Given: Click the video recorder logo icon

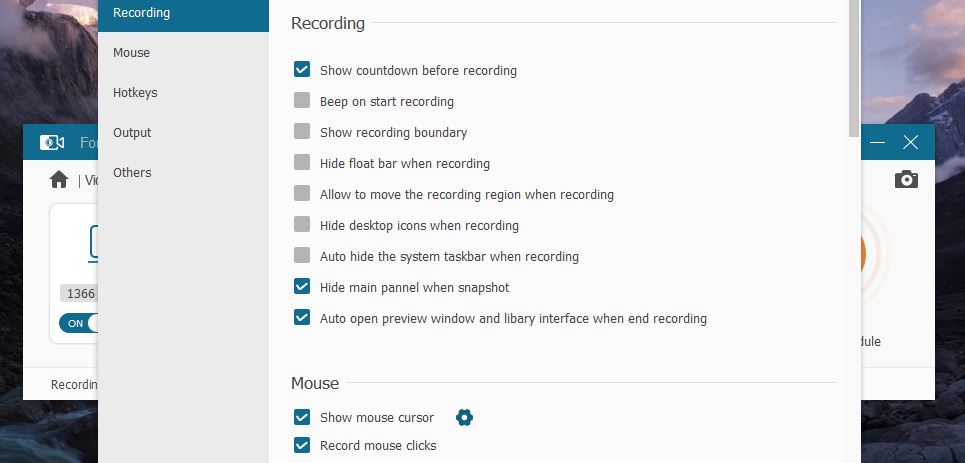Looking at the screenshot, I should 52,143.
